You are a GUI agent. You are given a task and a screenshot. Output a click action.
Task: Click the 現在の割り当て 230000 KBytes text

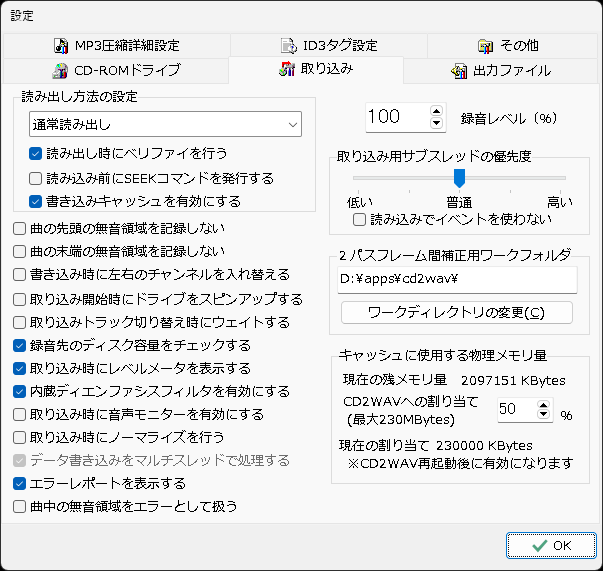pyautogui.click(x=436, y=446)
